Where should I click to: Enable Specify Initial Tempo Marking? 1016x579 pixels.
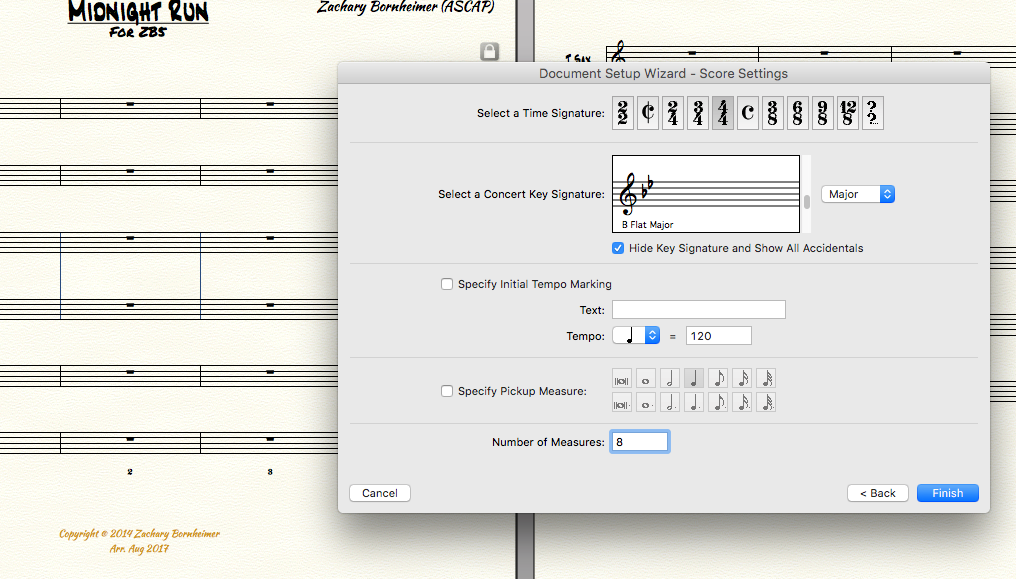(447, 284)
